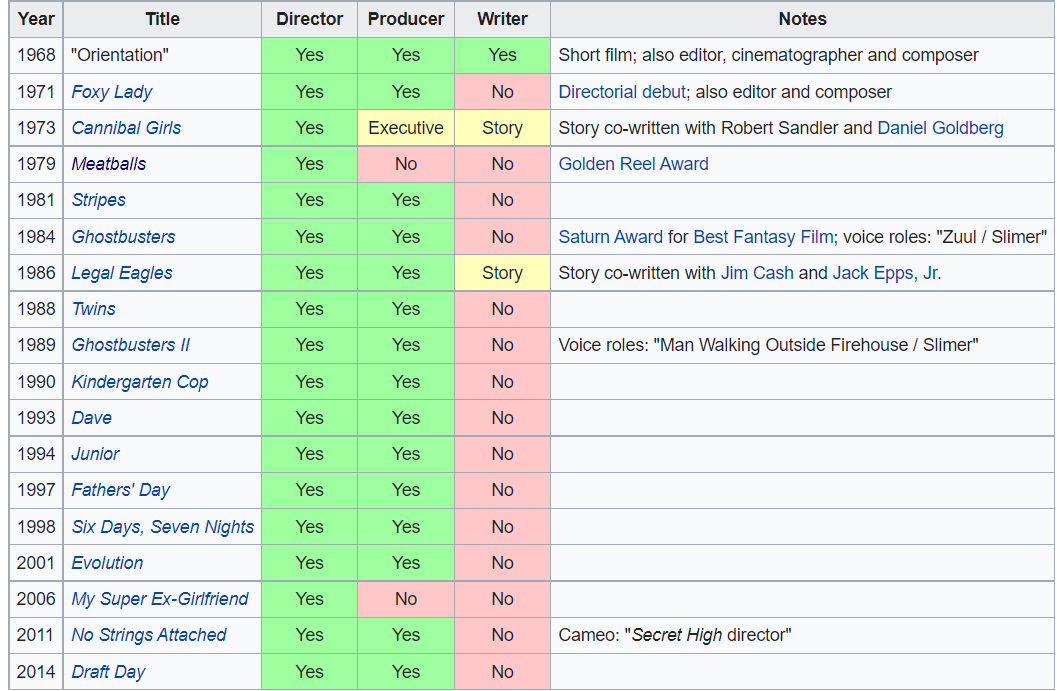Screen dimensions: 1057x691
Task: Open the Golden Reel Award link
Action: pyautogui.click(x=633, y=164)
